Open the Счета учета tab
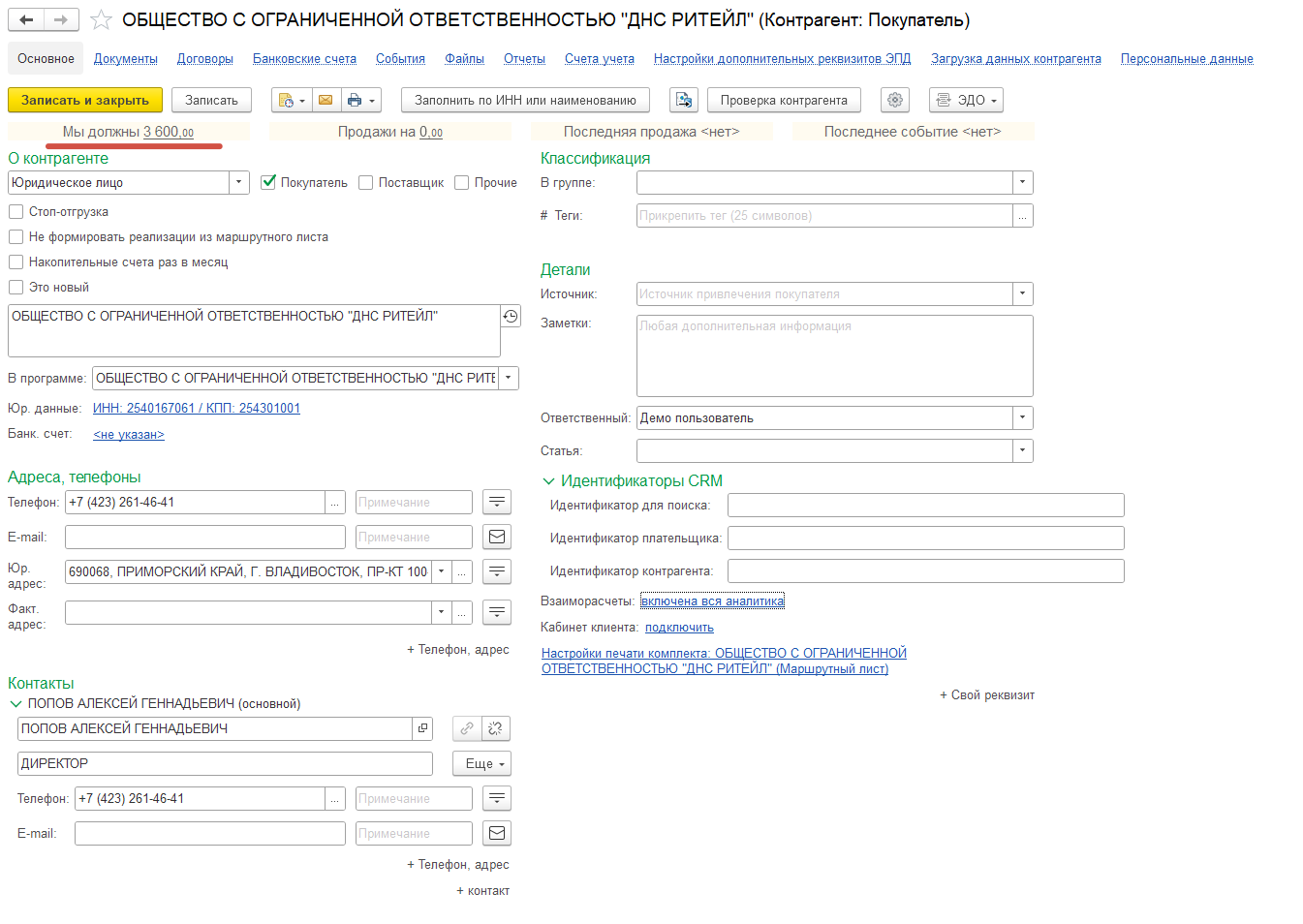This screenshot has width=1303, height=924. point(600,59)
